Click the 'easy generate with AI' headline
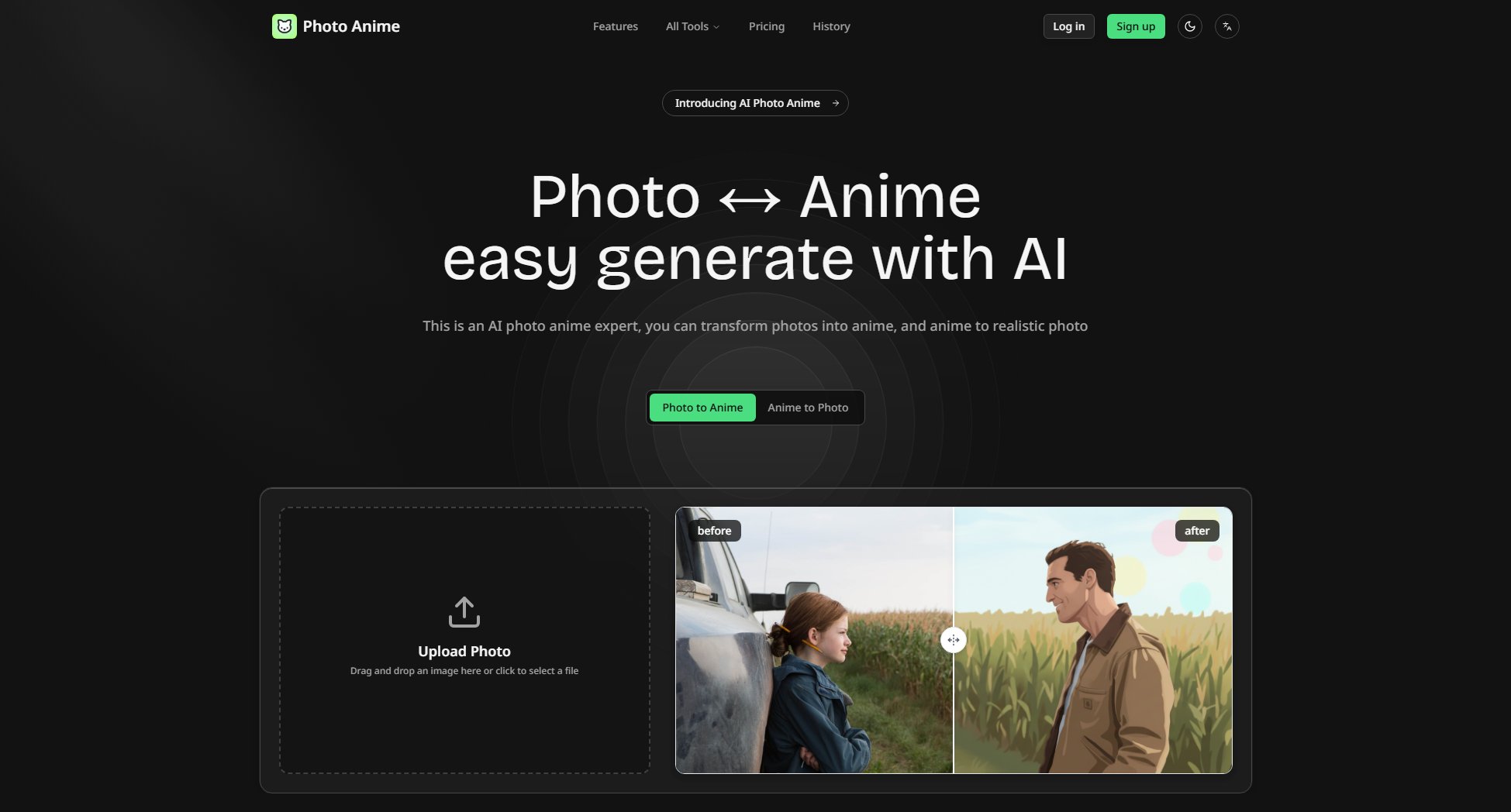The width and height of the screenshot is (1511, 812). [755, 260]
